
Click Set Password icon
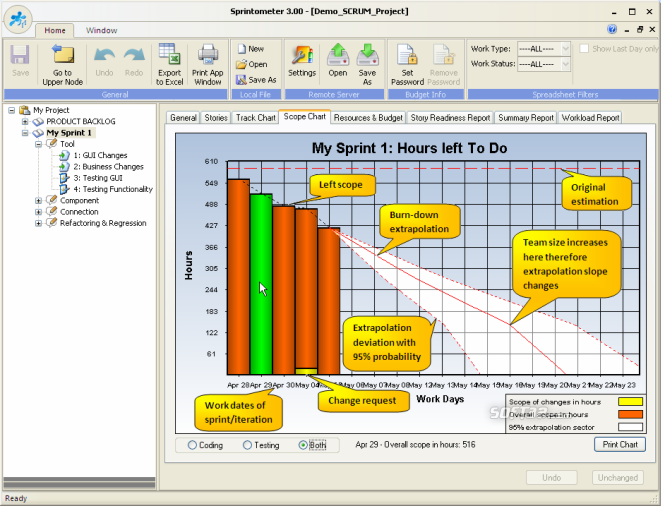[407, 55]
